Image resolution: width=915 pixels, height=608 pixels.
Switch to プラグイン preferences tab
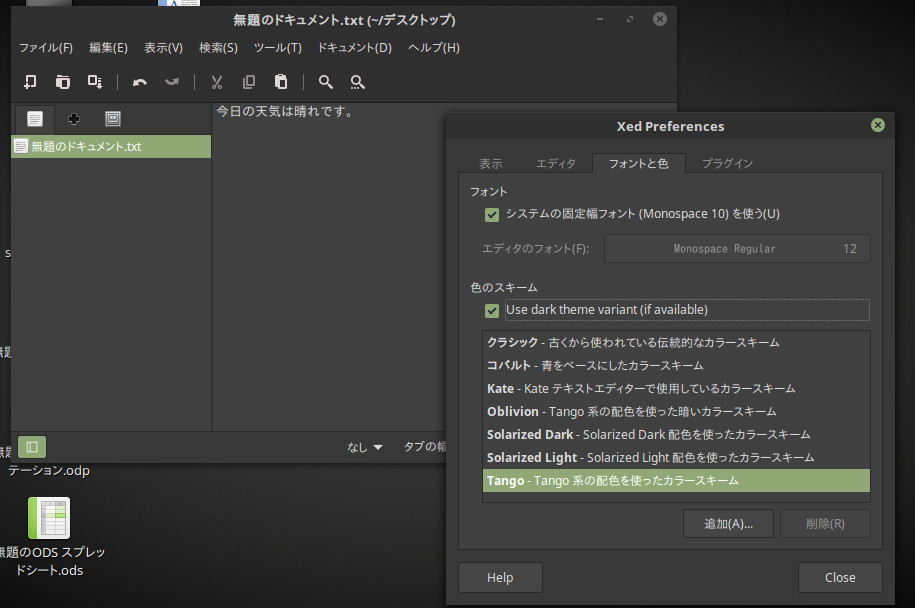click(x=727, y=163)
